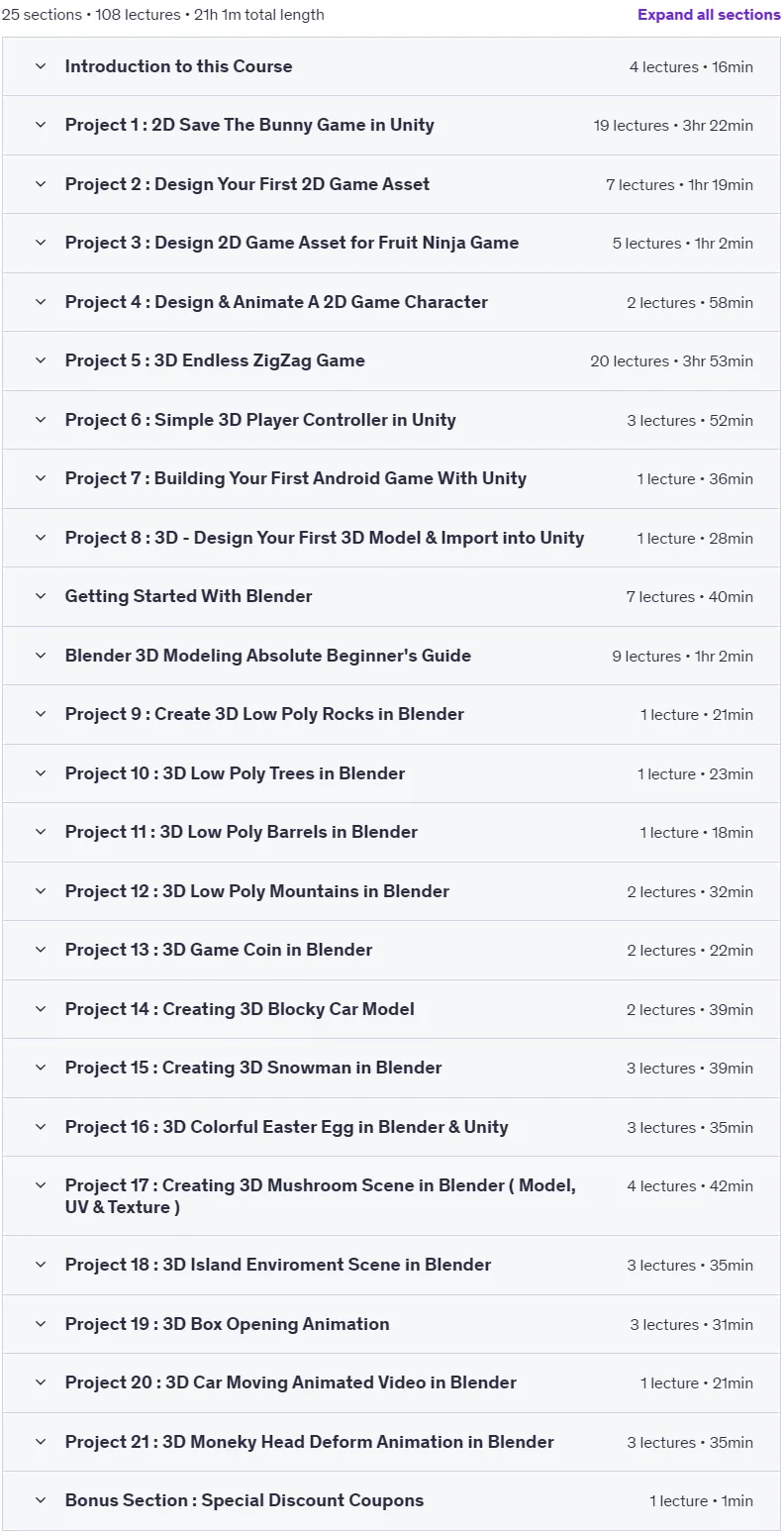Expand Blender 3D Modeling Absolute Beginner's Guide
Screen dimensions: 784x1533
pyautogui.click(x=391, y=656)
